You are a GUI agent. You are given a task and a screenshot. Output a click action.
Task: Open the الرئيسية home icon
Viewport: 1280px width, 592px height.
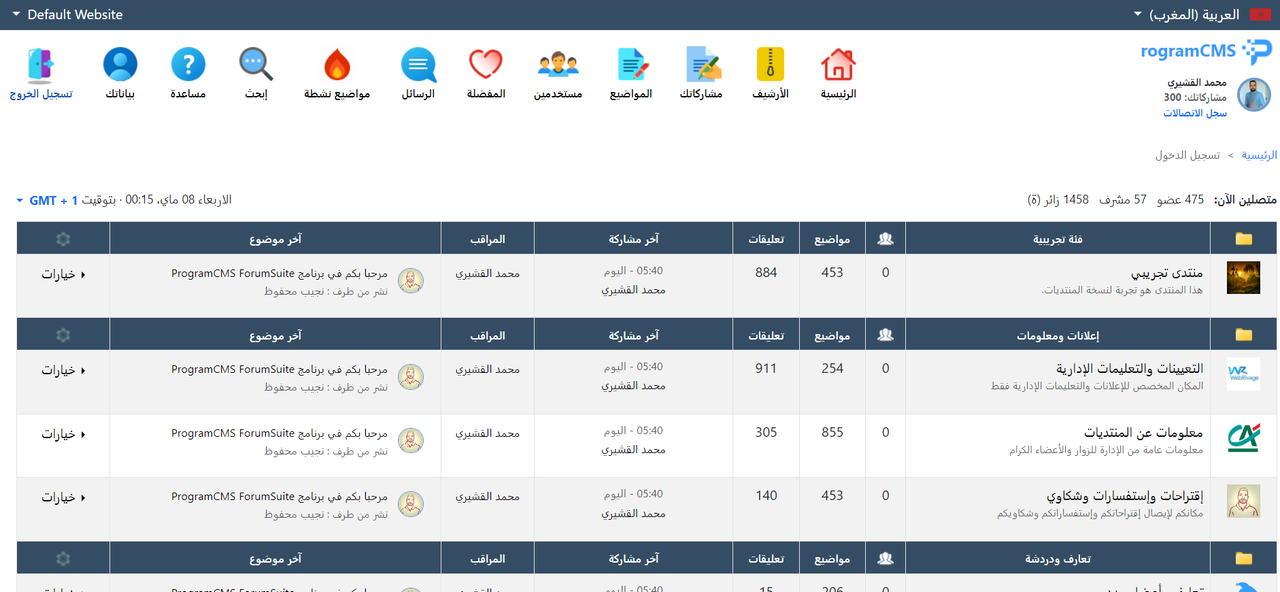click(x=838, y=65)
